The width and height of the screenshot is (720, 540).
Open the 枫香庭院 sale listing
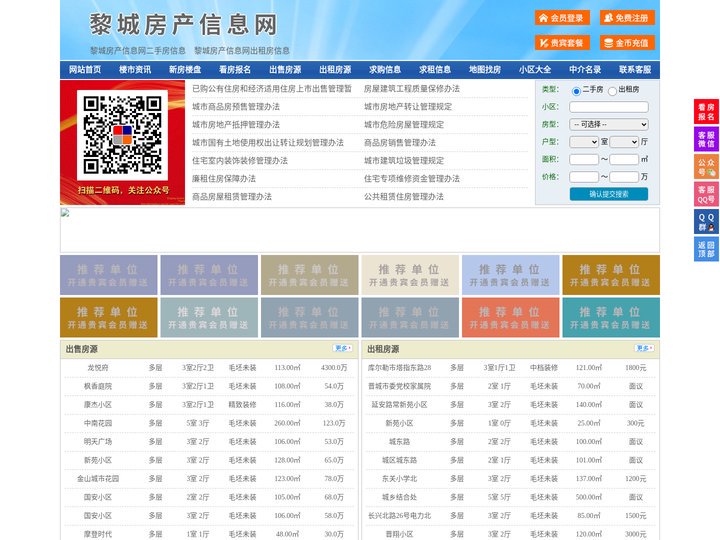[98, 386]
